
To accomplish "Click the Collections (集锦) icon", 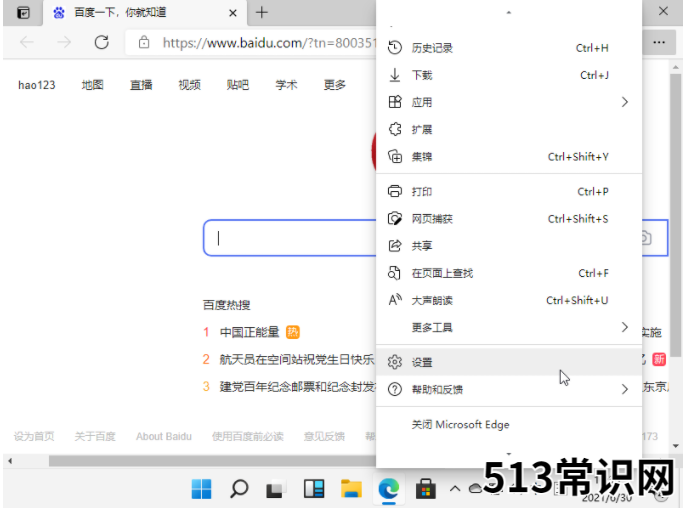I will point(395,157).
